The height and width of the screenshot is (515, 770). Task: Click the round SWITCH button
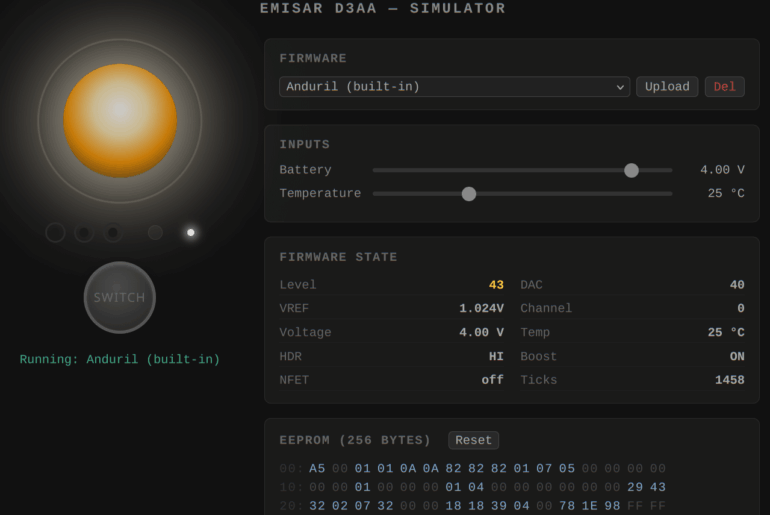tap(120, 298)
